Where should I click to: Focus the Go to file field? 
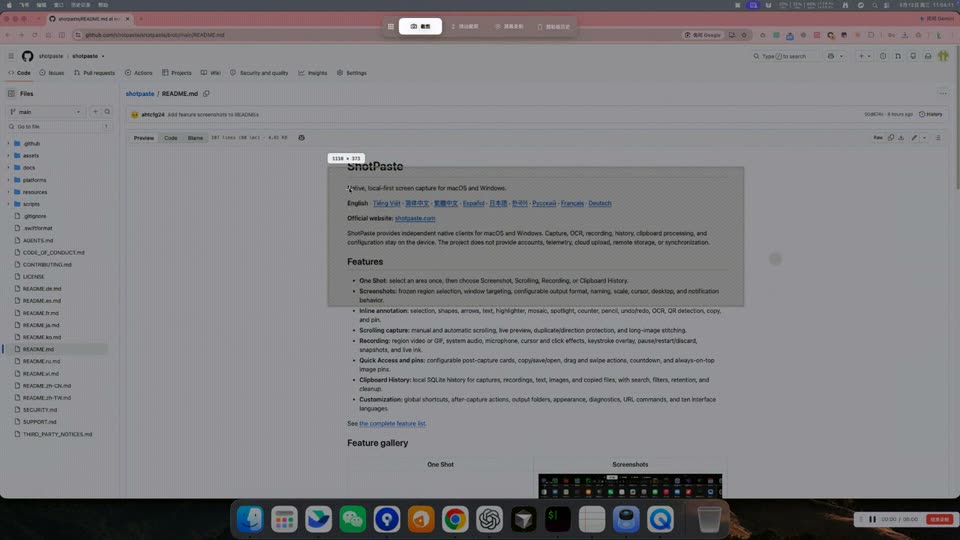click(x=59, y=127)
